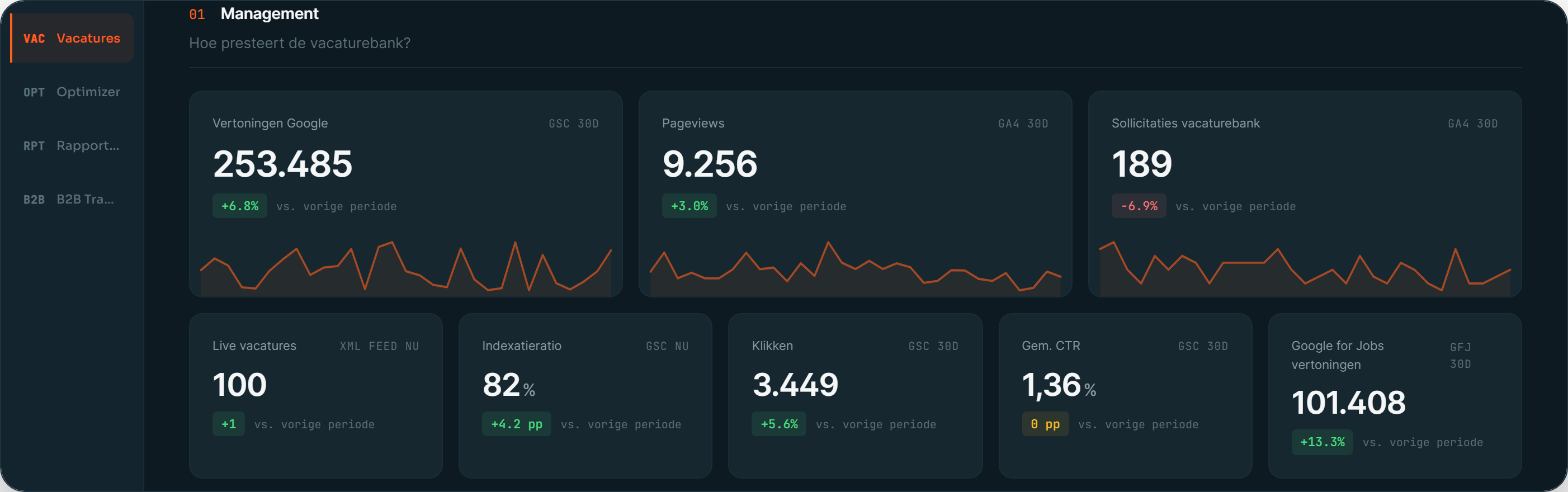Go to the B2B Tra... sidebar item
The image size is (1568, 492).
pos(73,199)
